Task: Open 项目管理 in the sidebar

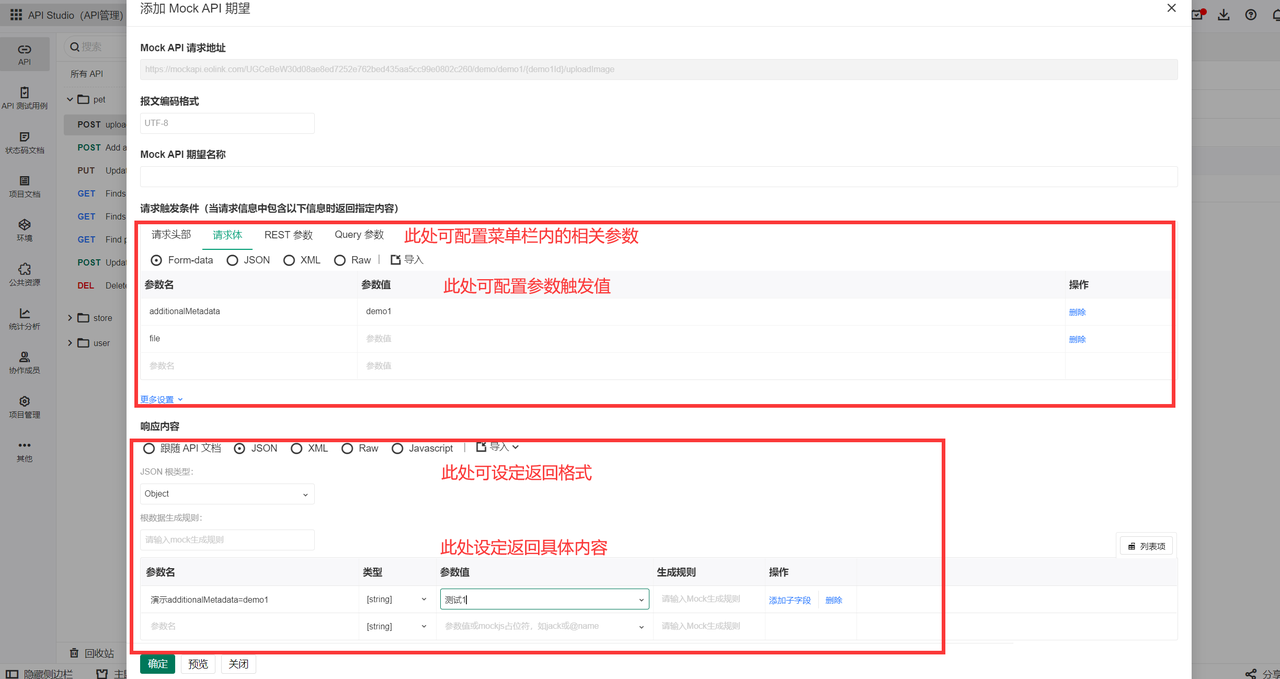Action: pyautogui.click(x=25, y=406)
